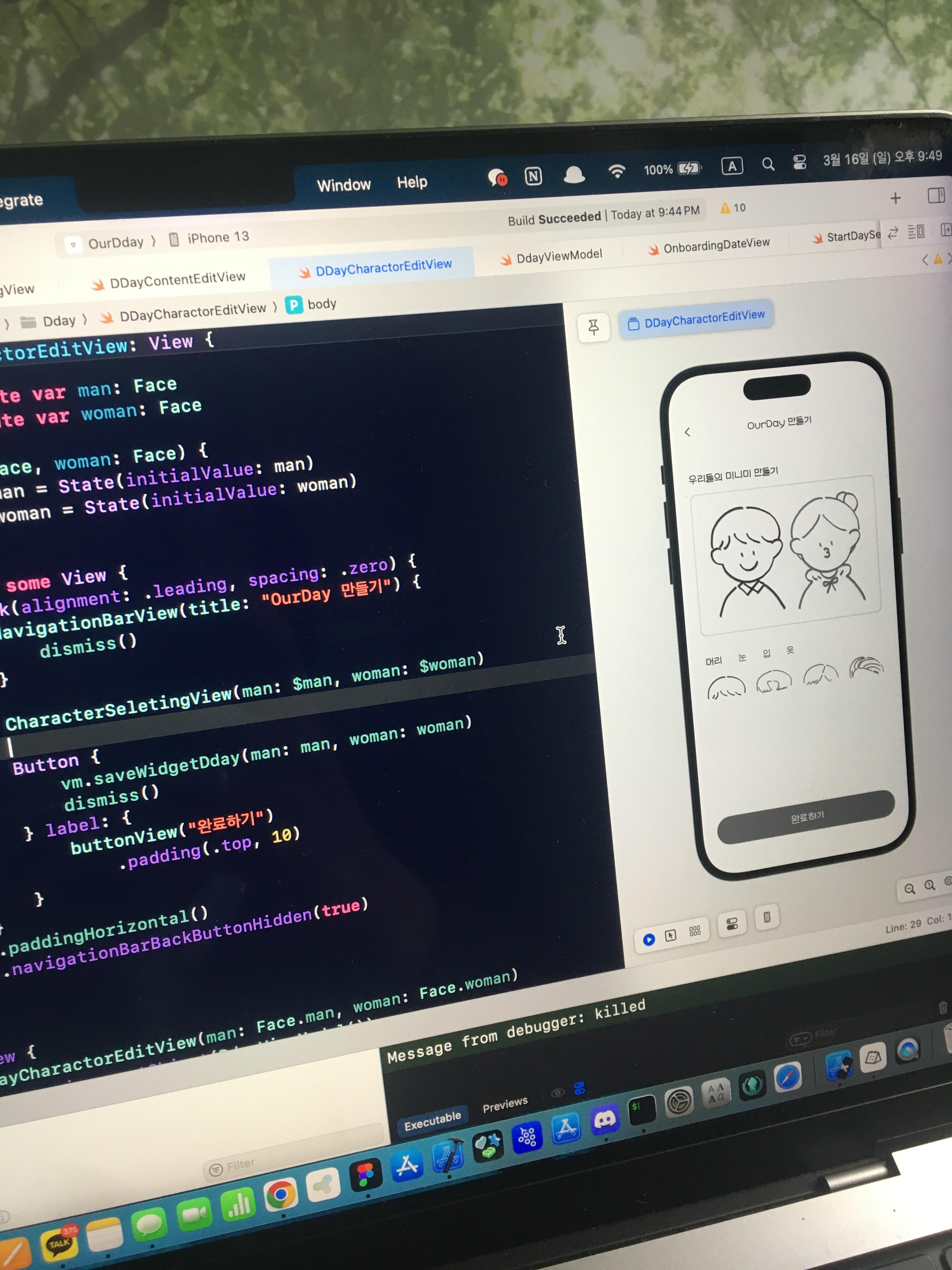Click DDayCharactorEditView in the jump bar
The width and height of the screenshot is (952, 1270).
pos(184,312)
